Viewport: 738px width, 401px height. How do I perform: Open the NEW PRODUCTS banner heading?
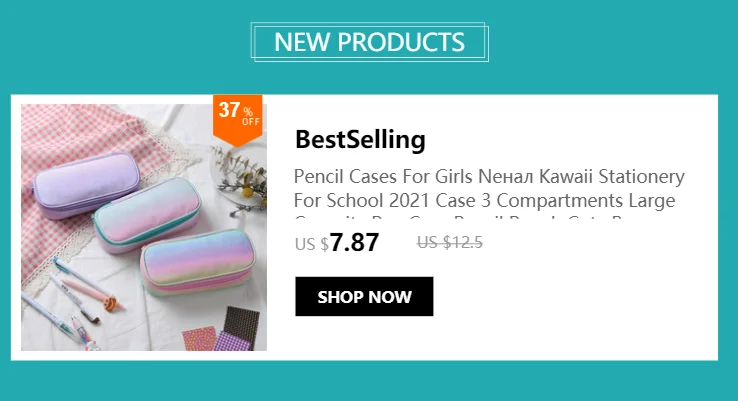369,42
